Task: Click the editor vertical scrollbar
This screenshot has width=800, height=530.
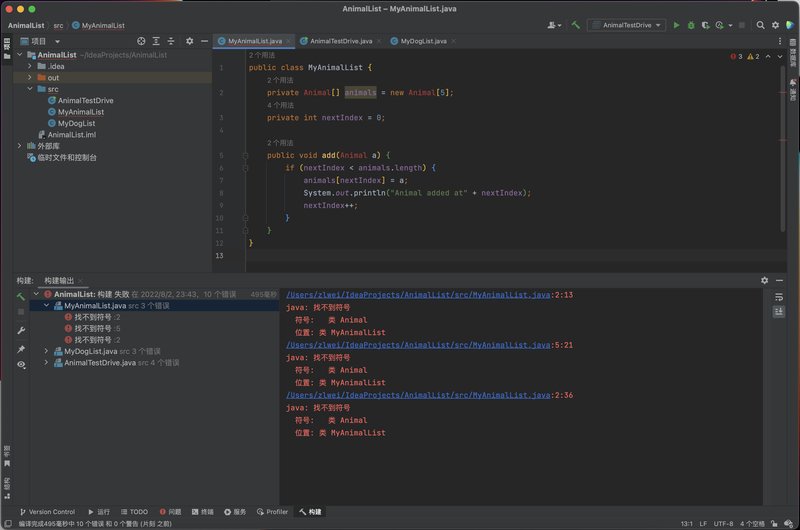Action: pyautogui.click(x=782, y=148)
